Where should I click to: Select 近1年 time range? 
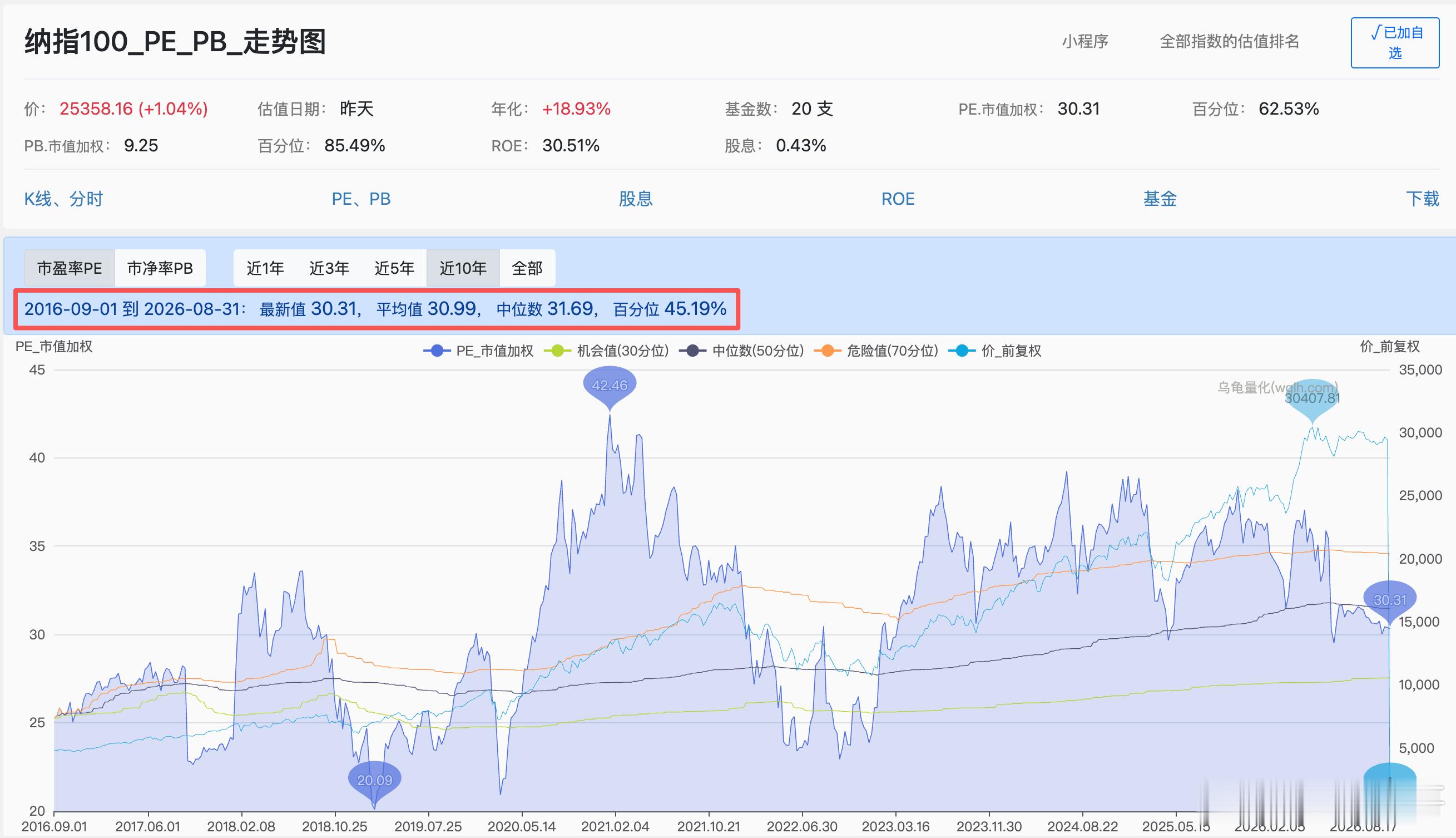(265, 268)
